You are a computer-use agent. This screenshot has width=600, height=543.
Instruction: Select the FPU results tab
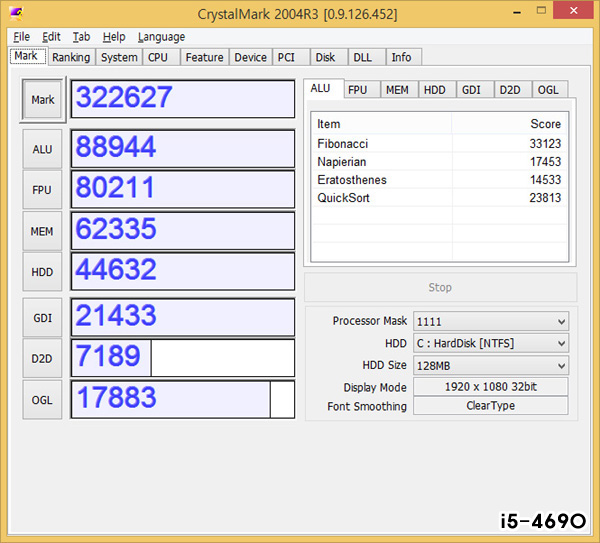(x=357, y=89)
